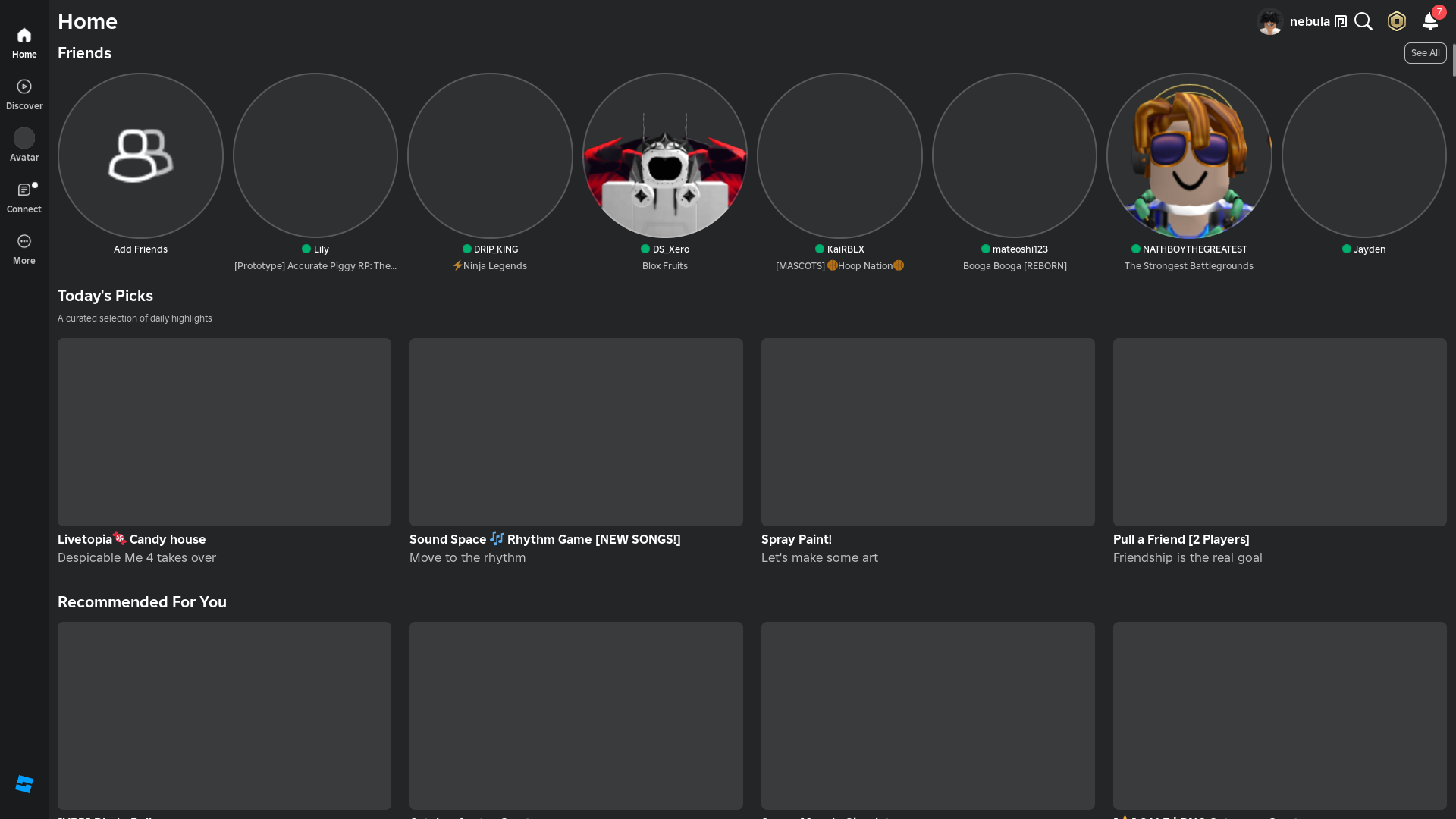
Task: Open the Pull a Friend game thumbnail
Action: pos(1280,432)
